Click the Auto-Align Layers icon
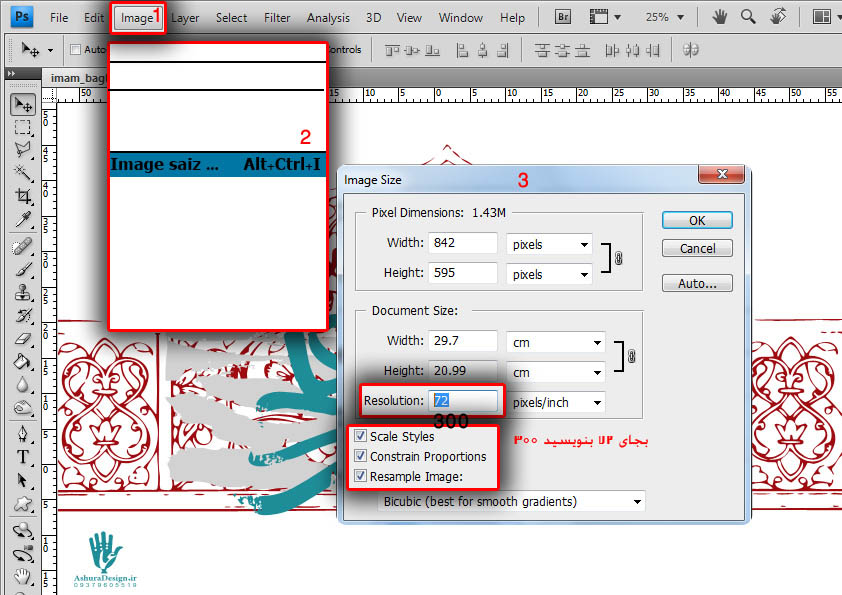 tap(691, 50)
